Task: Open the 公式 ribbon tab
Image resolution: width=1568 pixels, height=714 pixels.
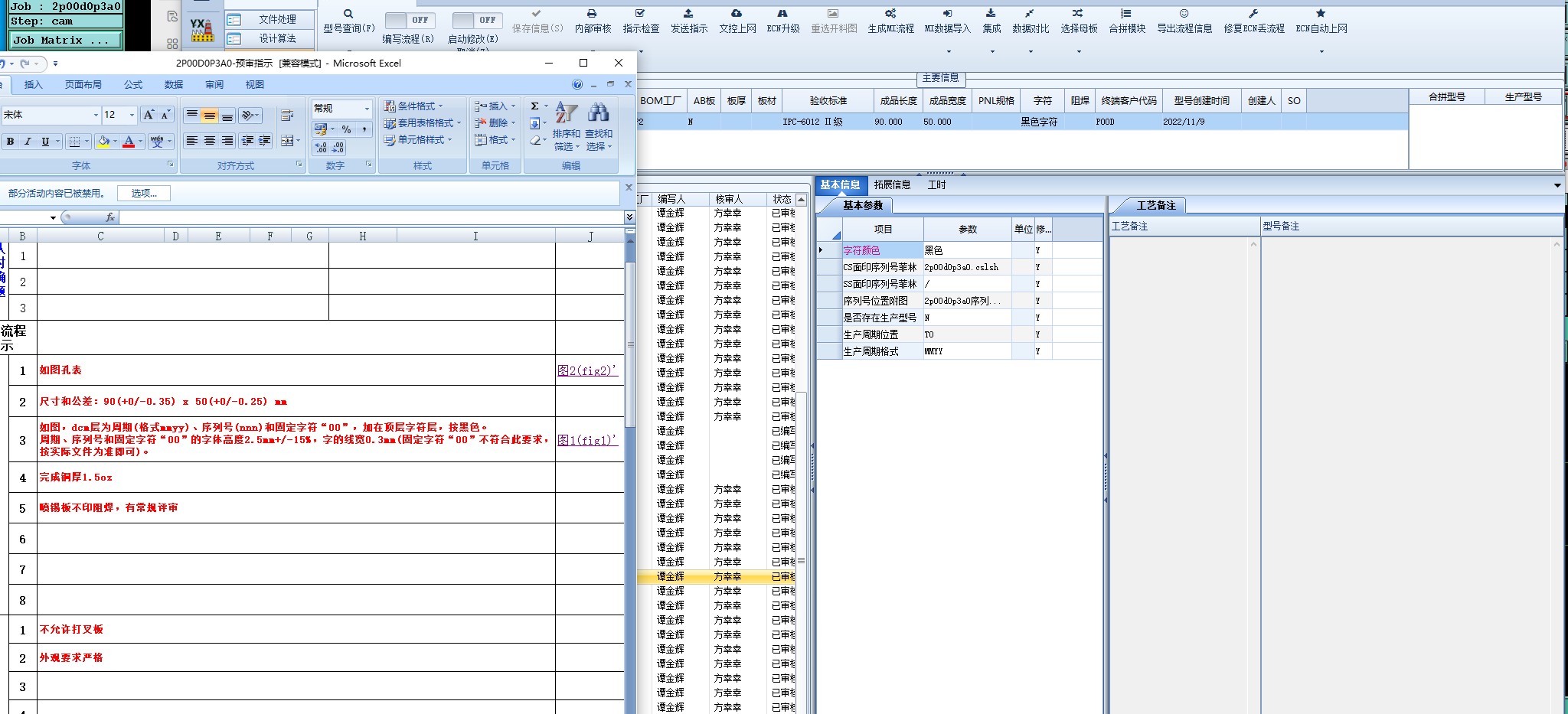Action: click(x=133, y=85)
